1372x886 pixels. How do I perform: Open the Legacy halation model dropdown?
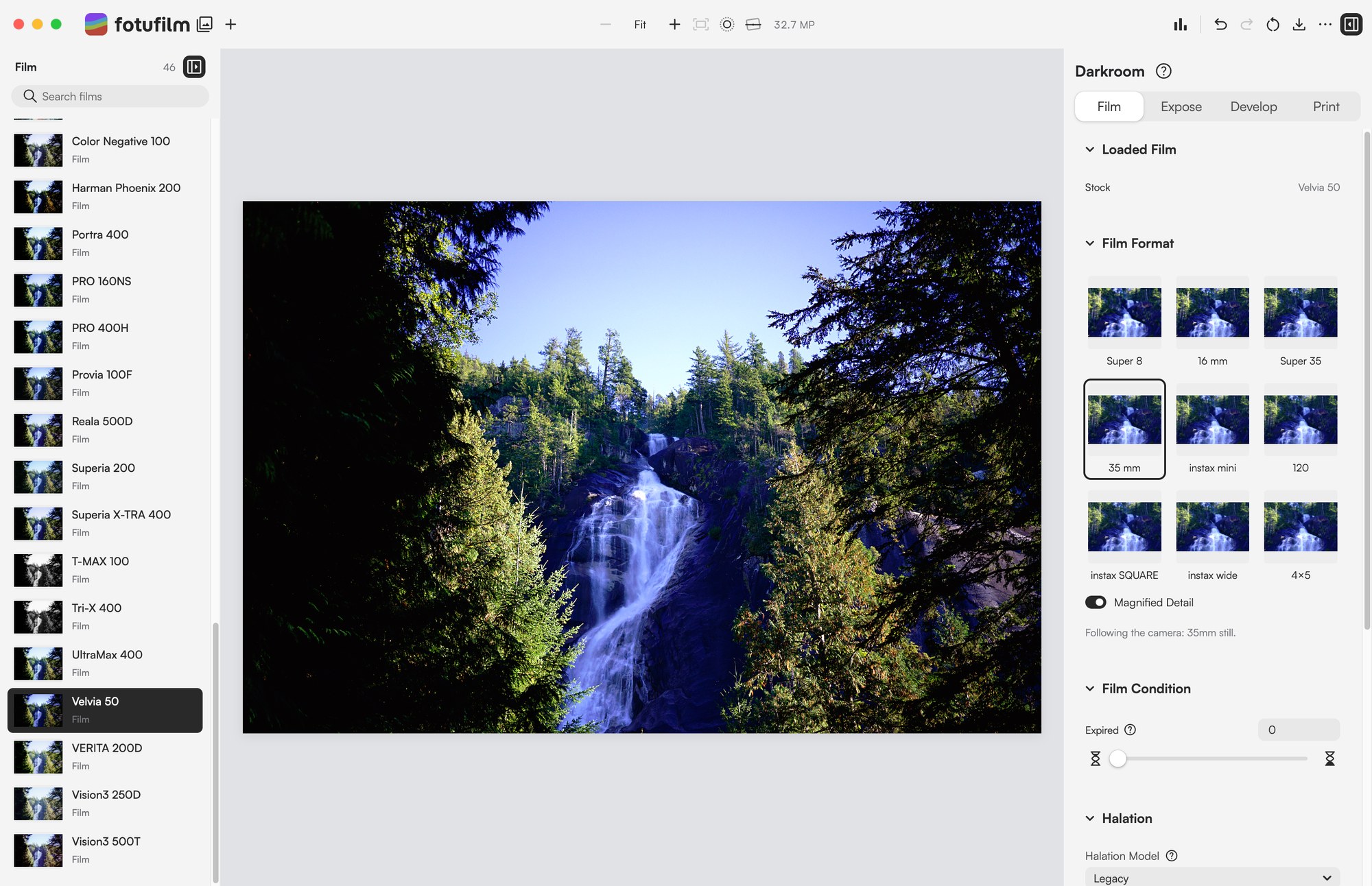pyautogui.click(x=1212, y=877)
